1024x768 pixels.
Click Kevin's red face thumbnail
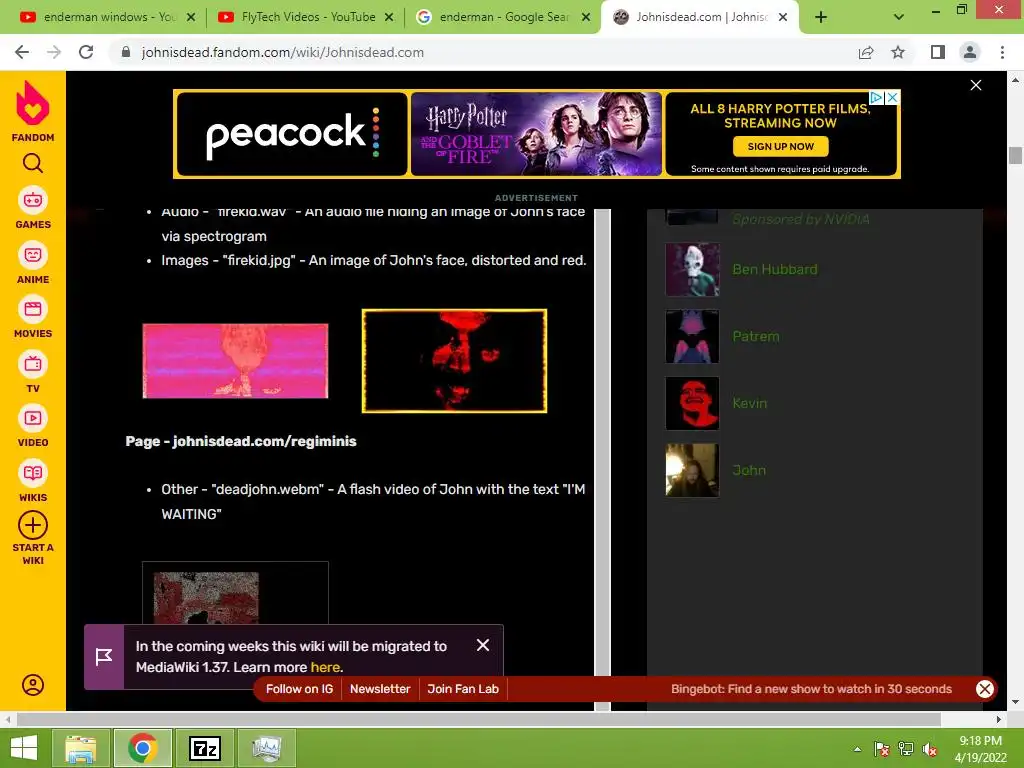point(692,404)
